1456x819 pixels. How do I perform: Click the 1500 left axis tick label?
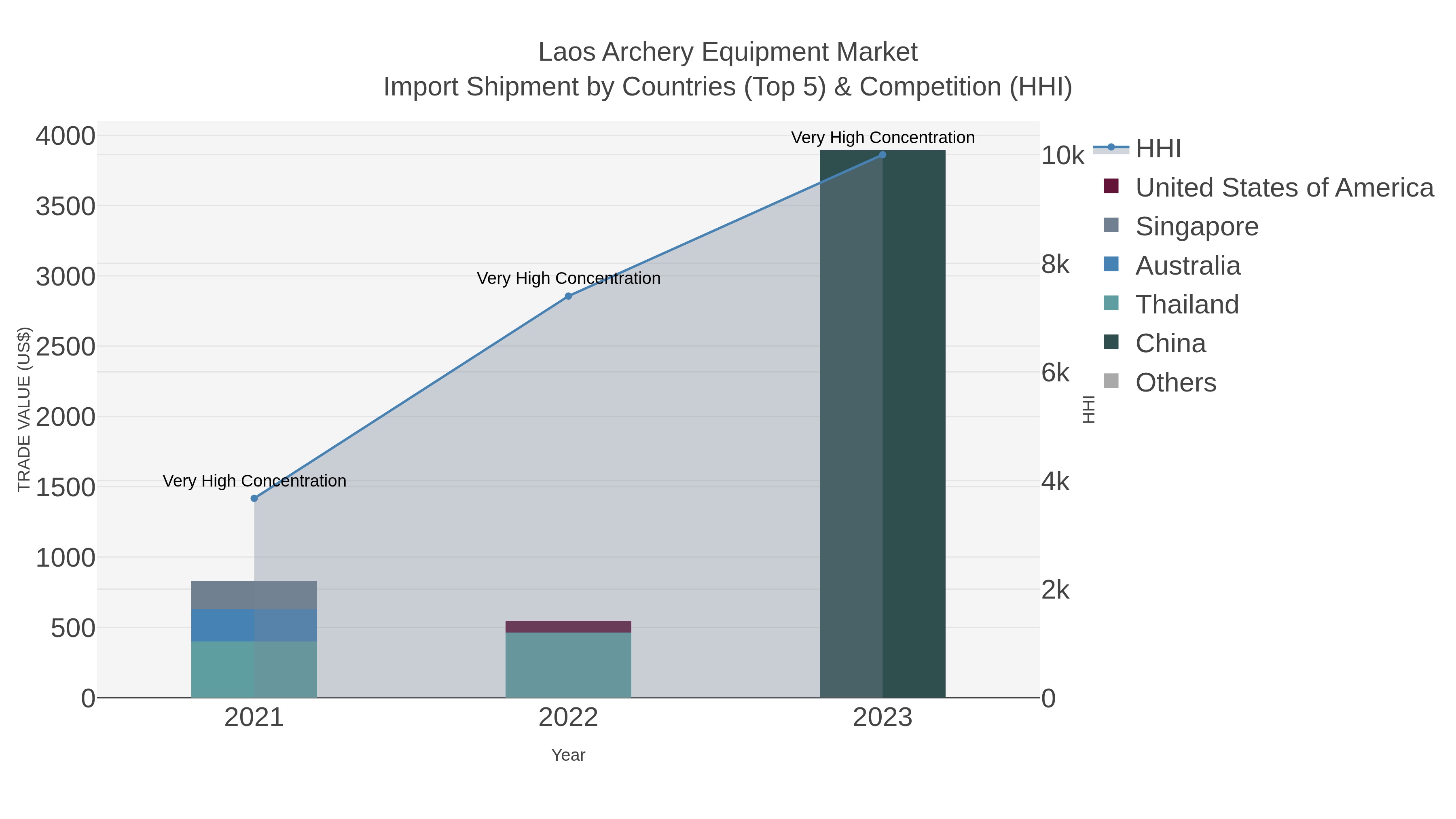click(66, 487)
